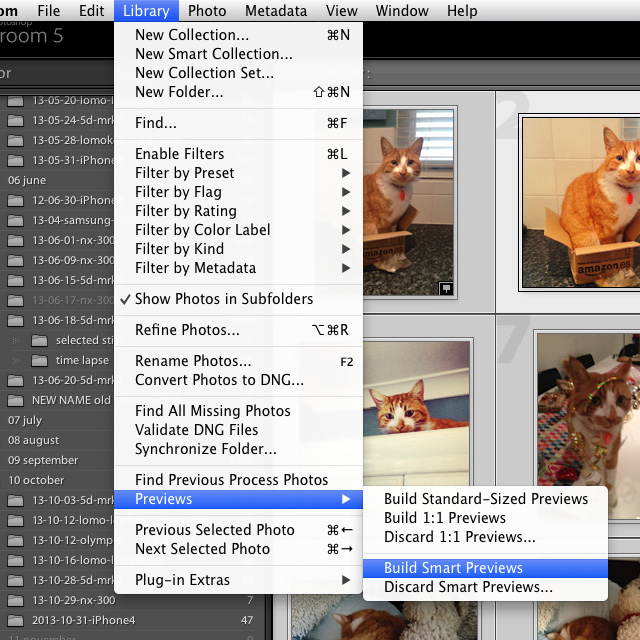This screenshot has height=640, width=640.
Task: Select cat in Amazon box thumbnail, cell 2
Action: coord(581,203)
